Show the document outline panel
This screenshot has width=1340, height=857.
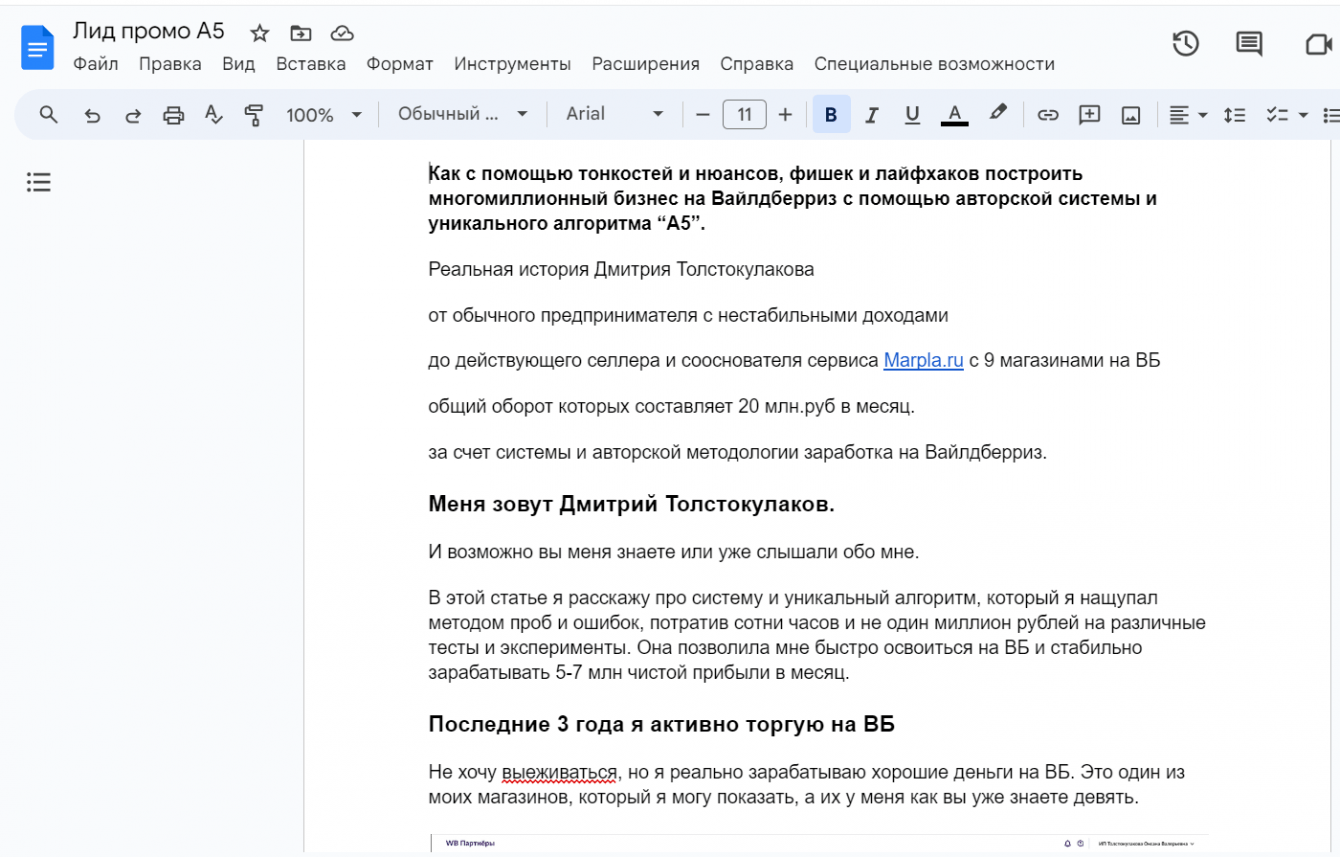[38, 182]
